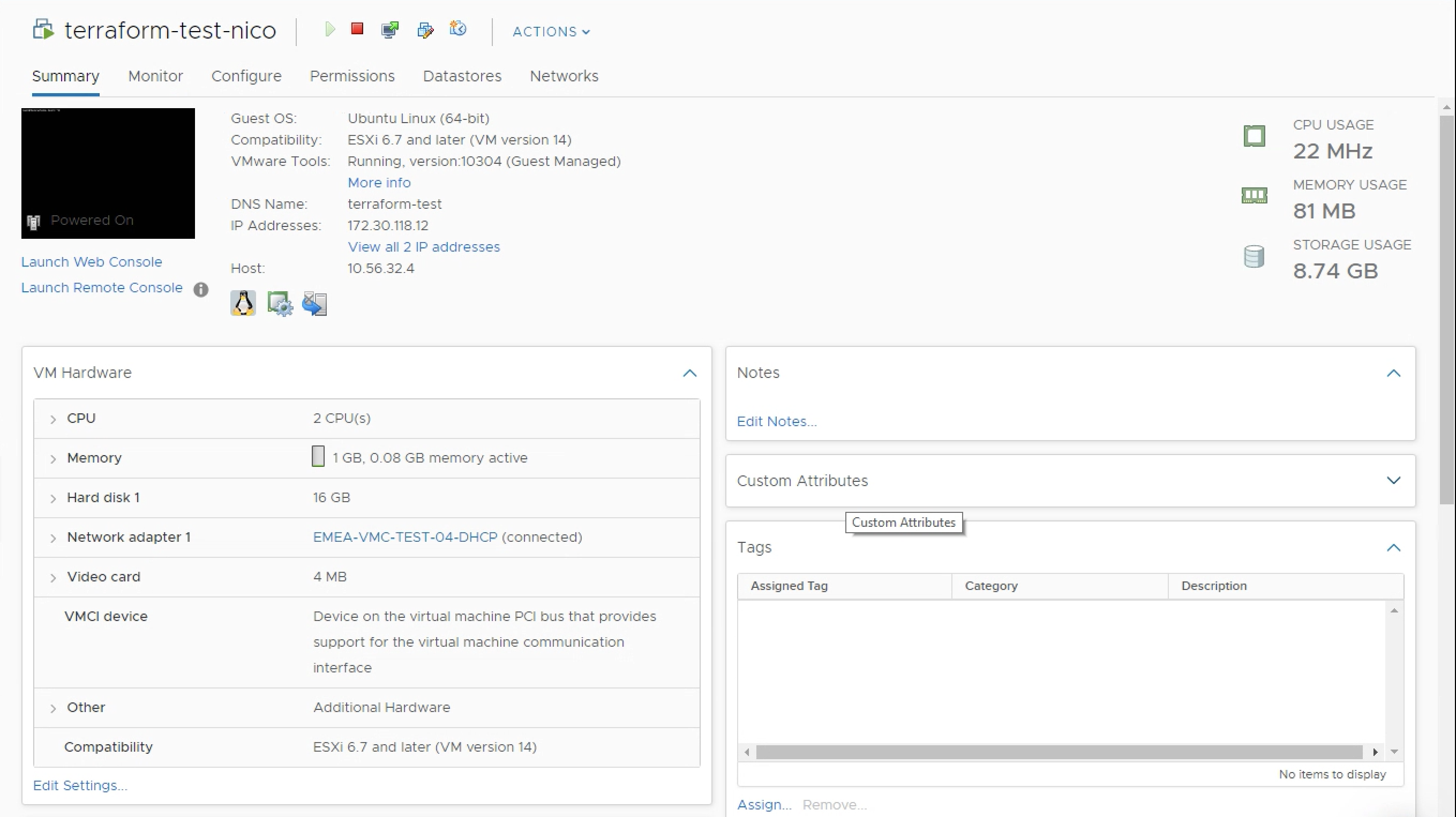Click the Launch Console monitor icon
This screenshot has height=817, width=1456.
point(390,29)
